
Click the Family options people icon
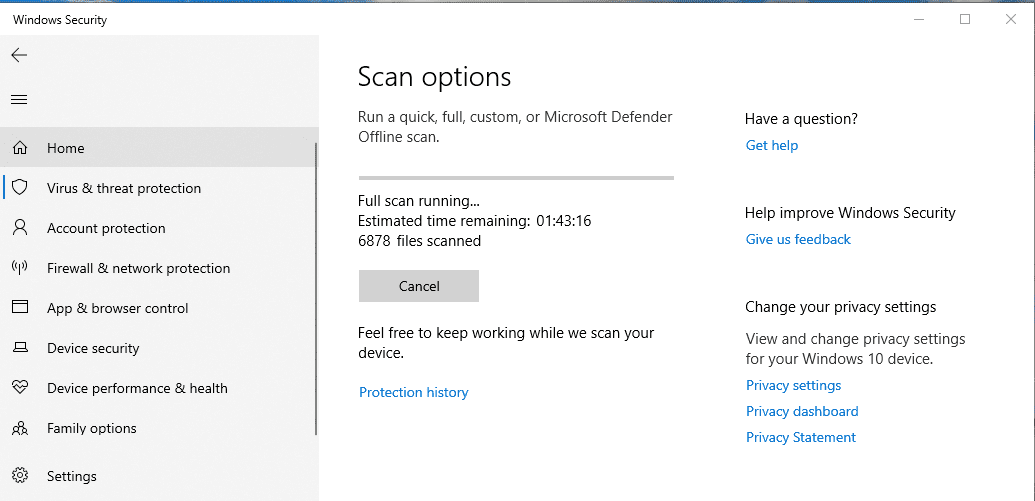pos(20,428)
